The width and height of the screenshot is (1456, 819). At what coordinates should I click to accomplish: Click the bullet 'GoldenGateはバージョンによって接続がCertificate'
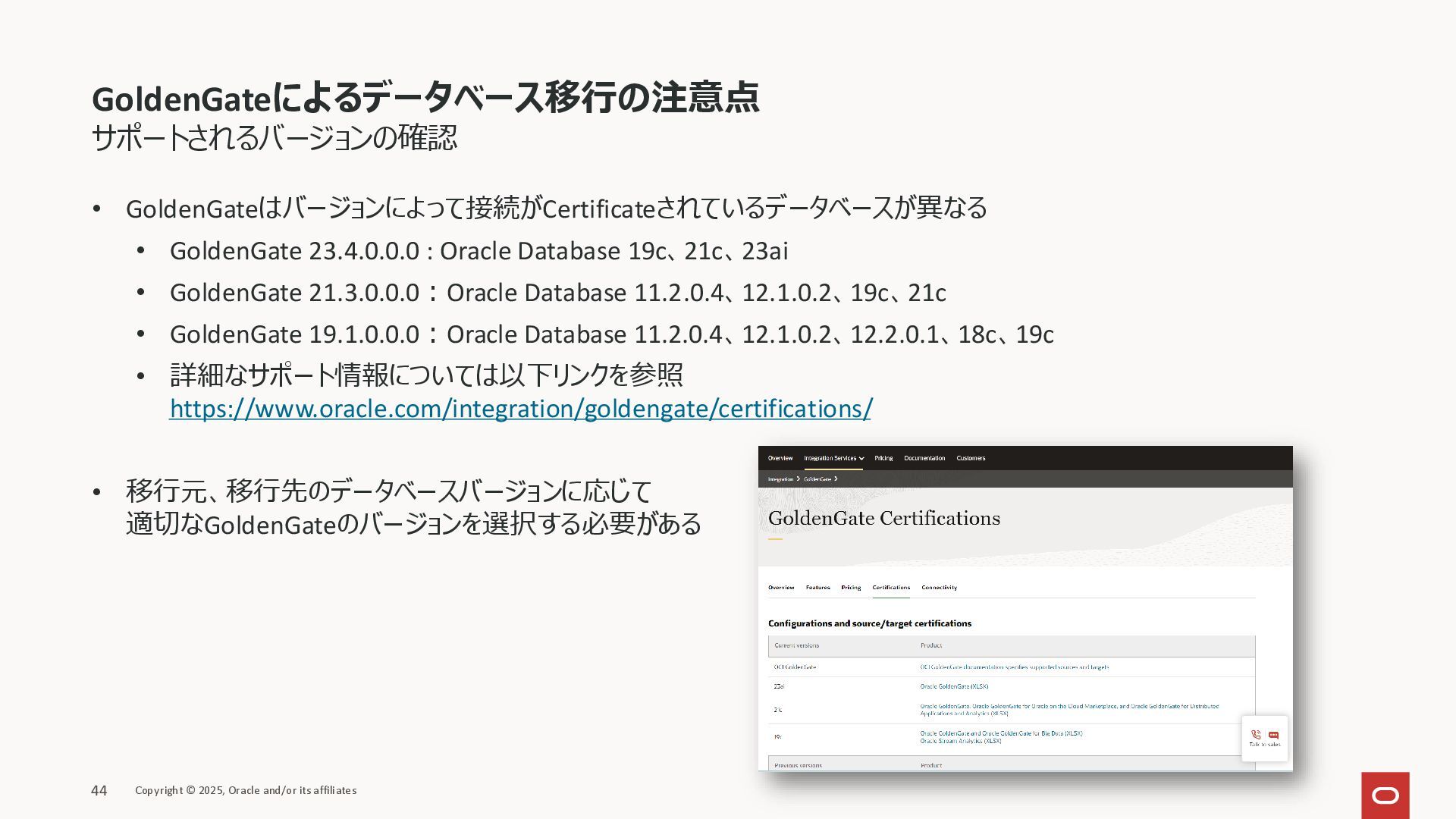556,208
